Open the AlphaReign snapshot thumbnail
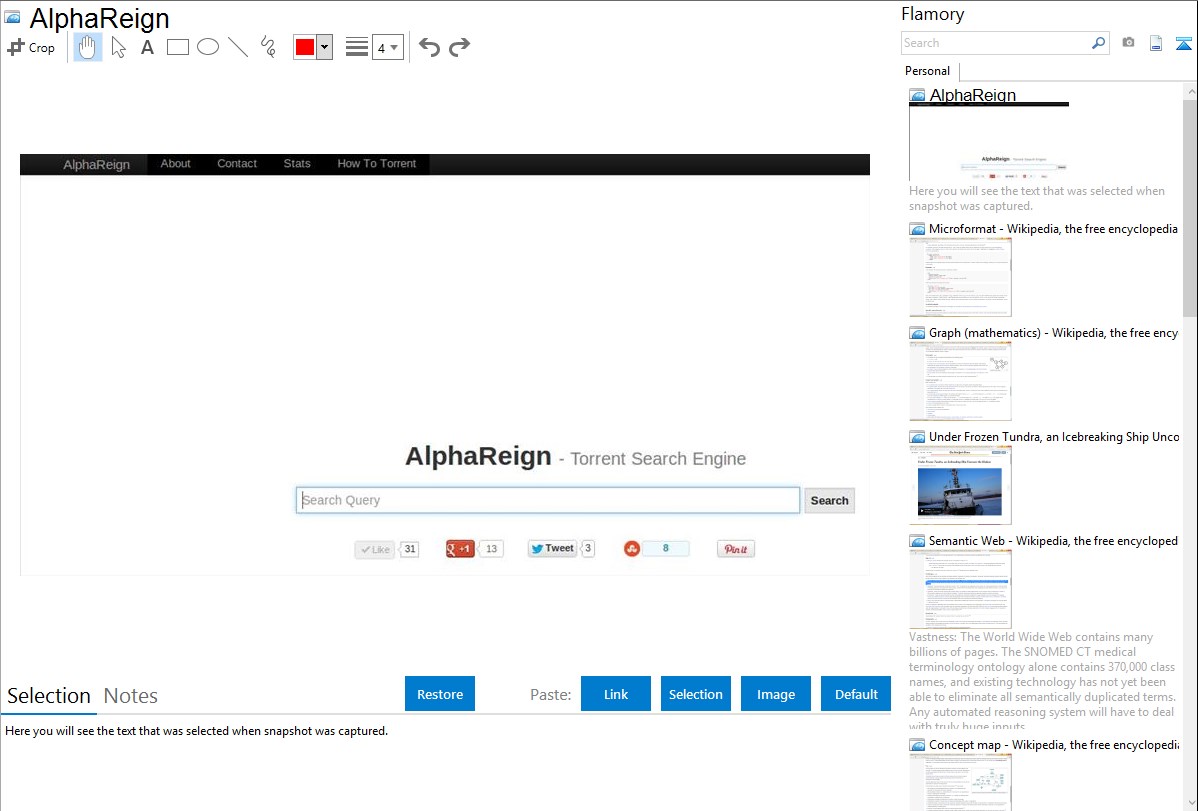Screen dimensions: 1198x811 (989, 141)
